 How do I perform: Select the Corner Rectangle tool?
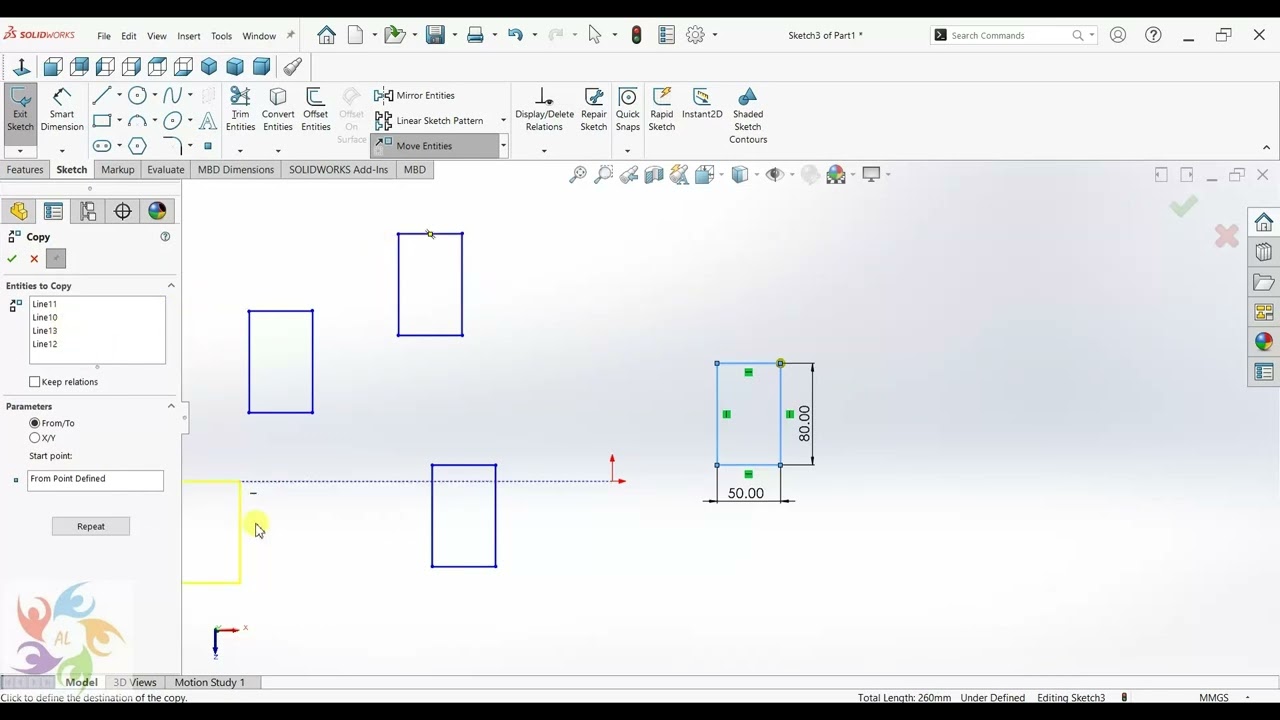(101, 121)
